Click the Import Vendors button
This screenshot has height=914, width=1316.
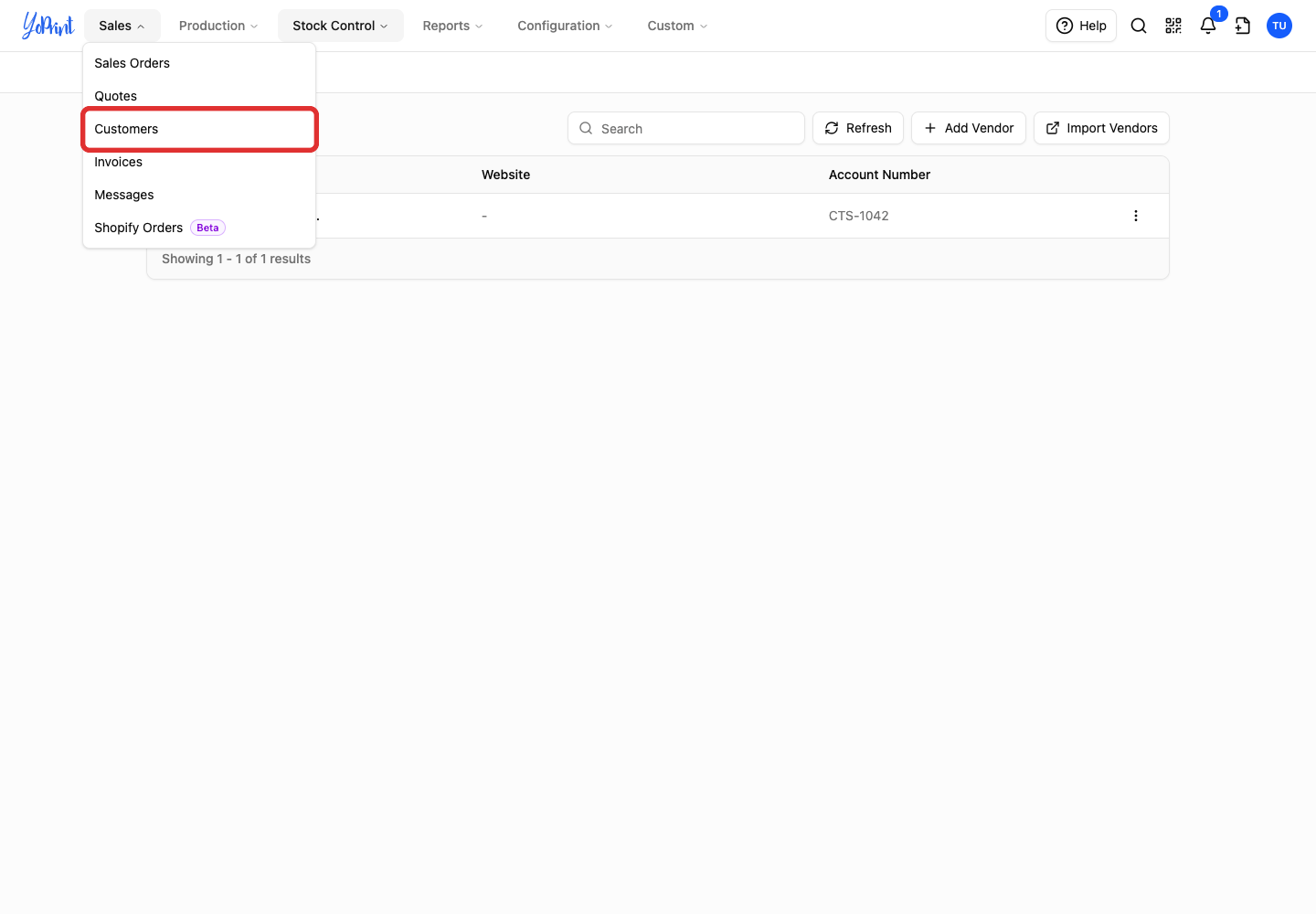1101,128
